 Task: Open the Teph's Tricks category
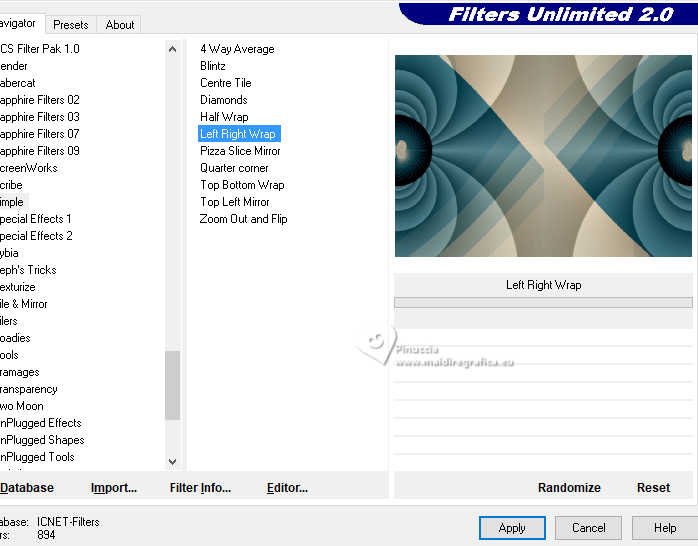[28, 270]
